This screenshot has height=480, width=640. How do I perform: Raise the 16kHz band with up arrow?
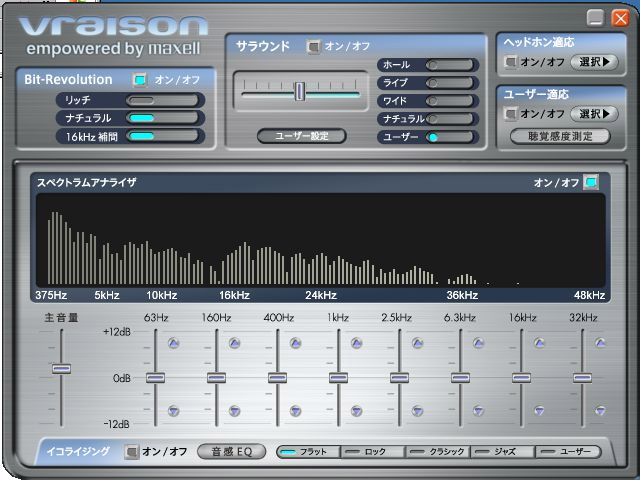pyautogui.click(x=539, y=343)
